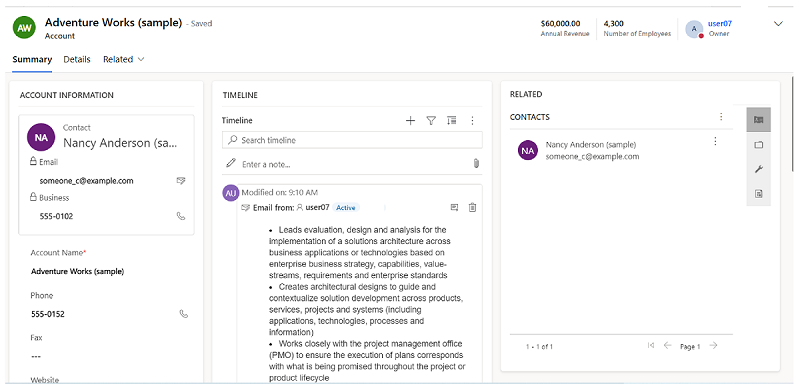The height and width of the screenshot is (388, 800).
Task: Open Timeline more commands menu
Action: 472,120
